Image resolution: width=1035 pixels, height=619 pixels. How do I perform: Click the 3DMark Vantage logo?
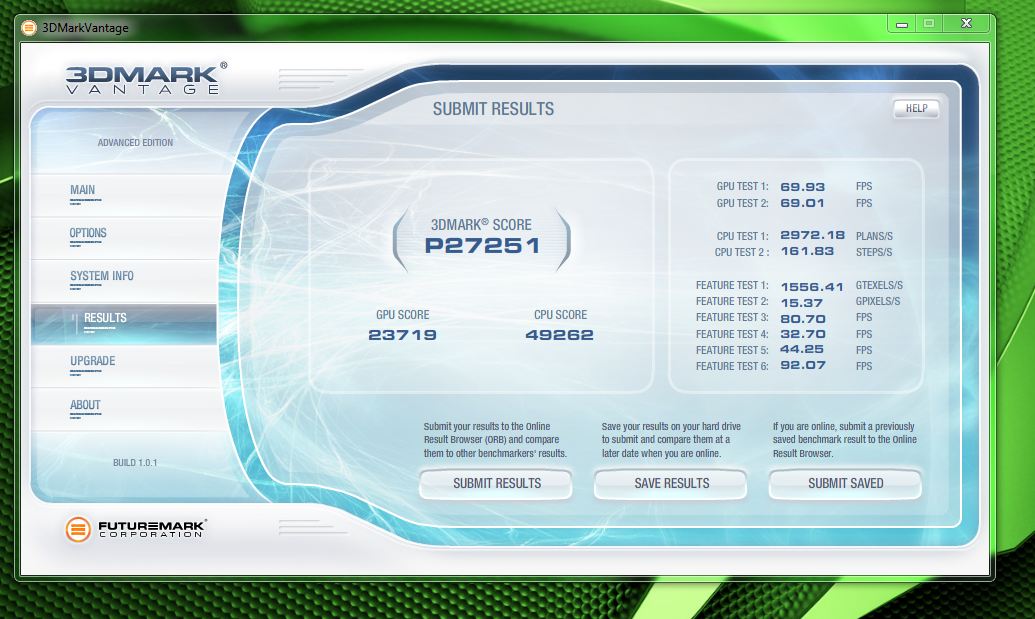coord(146,79)
